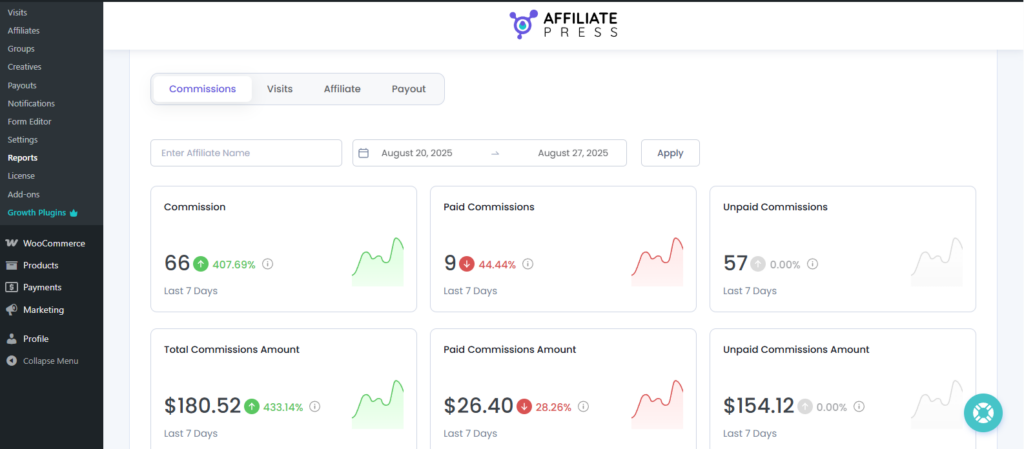
Task: Collapse the admin sidebar menu
Action: (50, 360)
